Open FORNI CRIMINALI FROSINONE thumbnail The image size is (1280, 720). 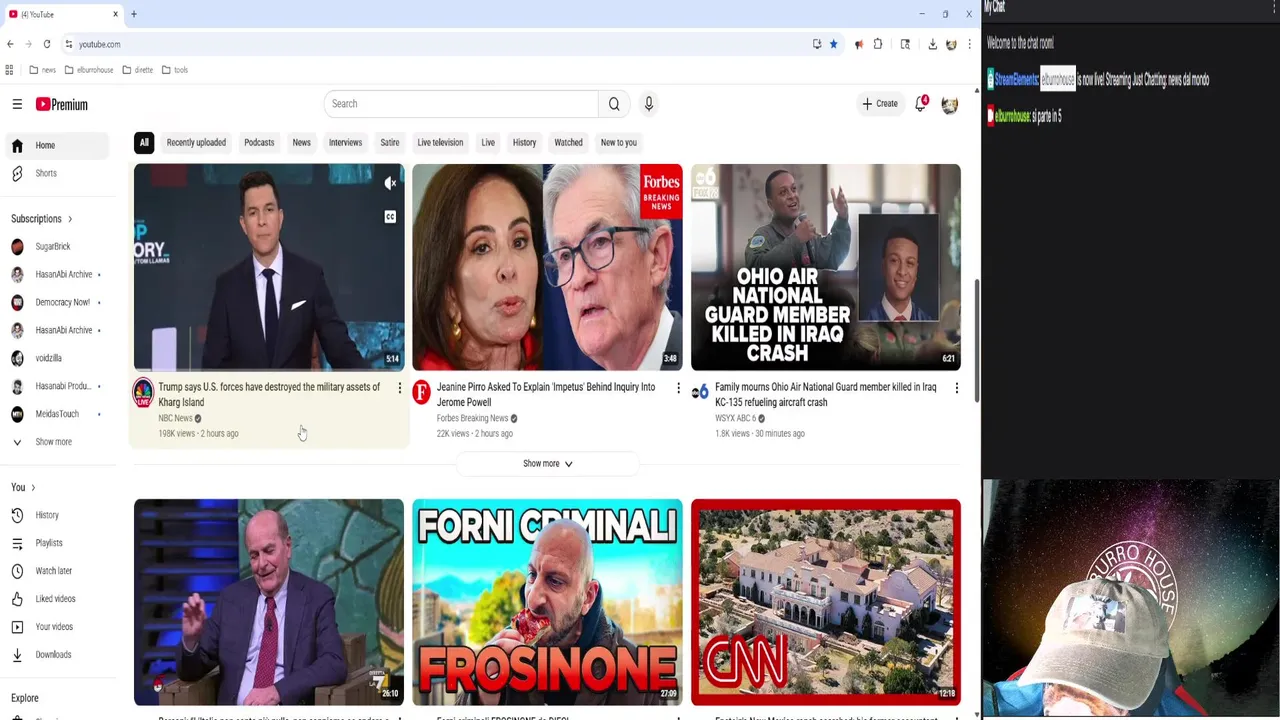click(547, 602)
